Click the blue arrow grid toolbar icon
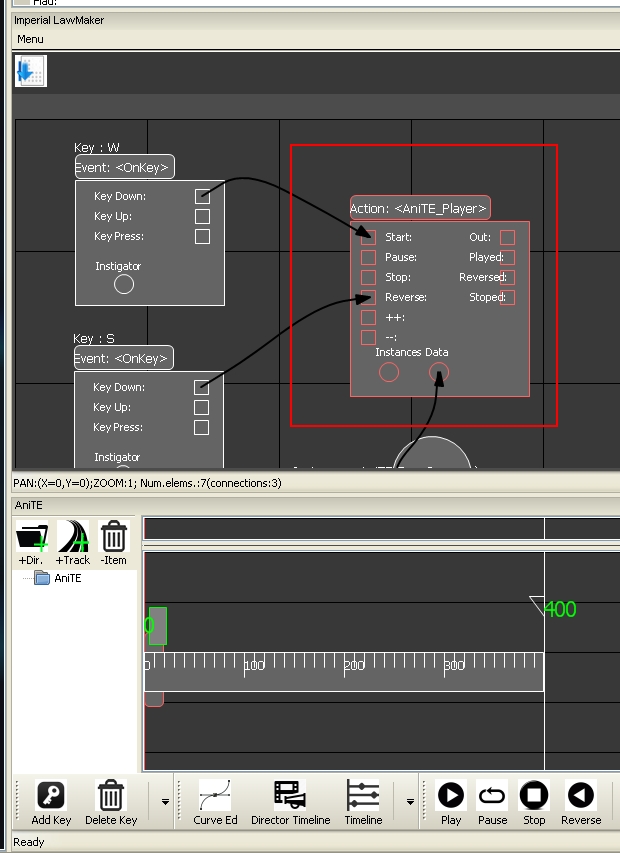This screenshot has width=620, height=853. pos(30,71)
